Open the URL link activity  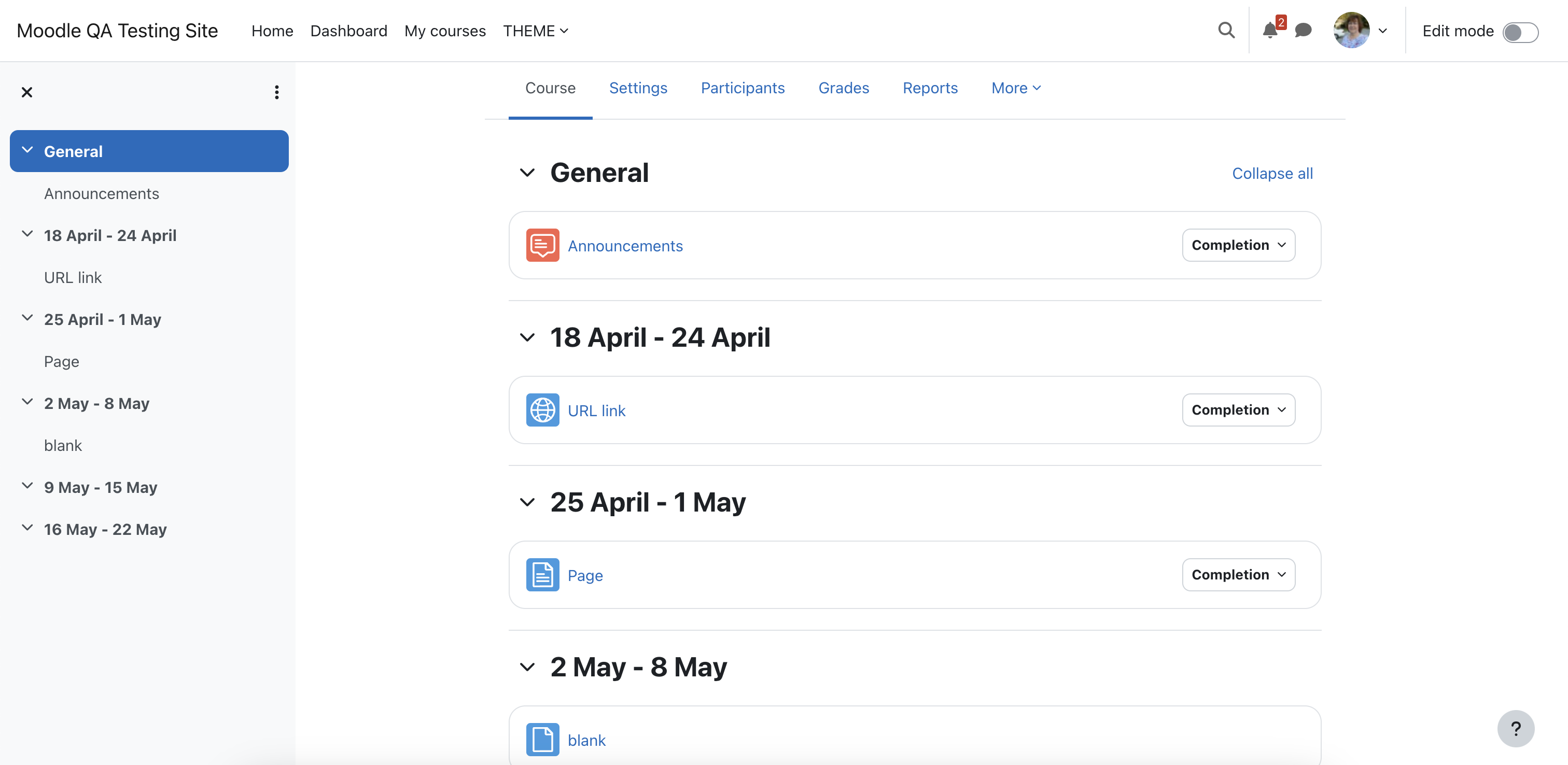[596, 411]
